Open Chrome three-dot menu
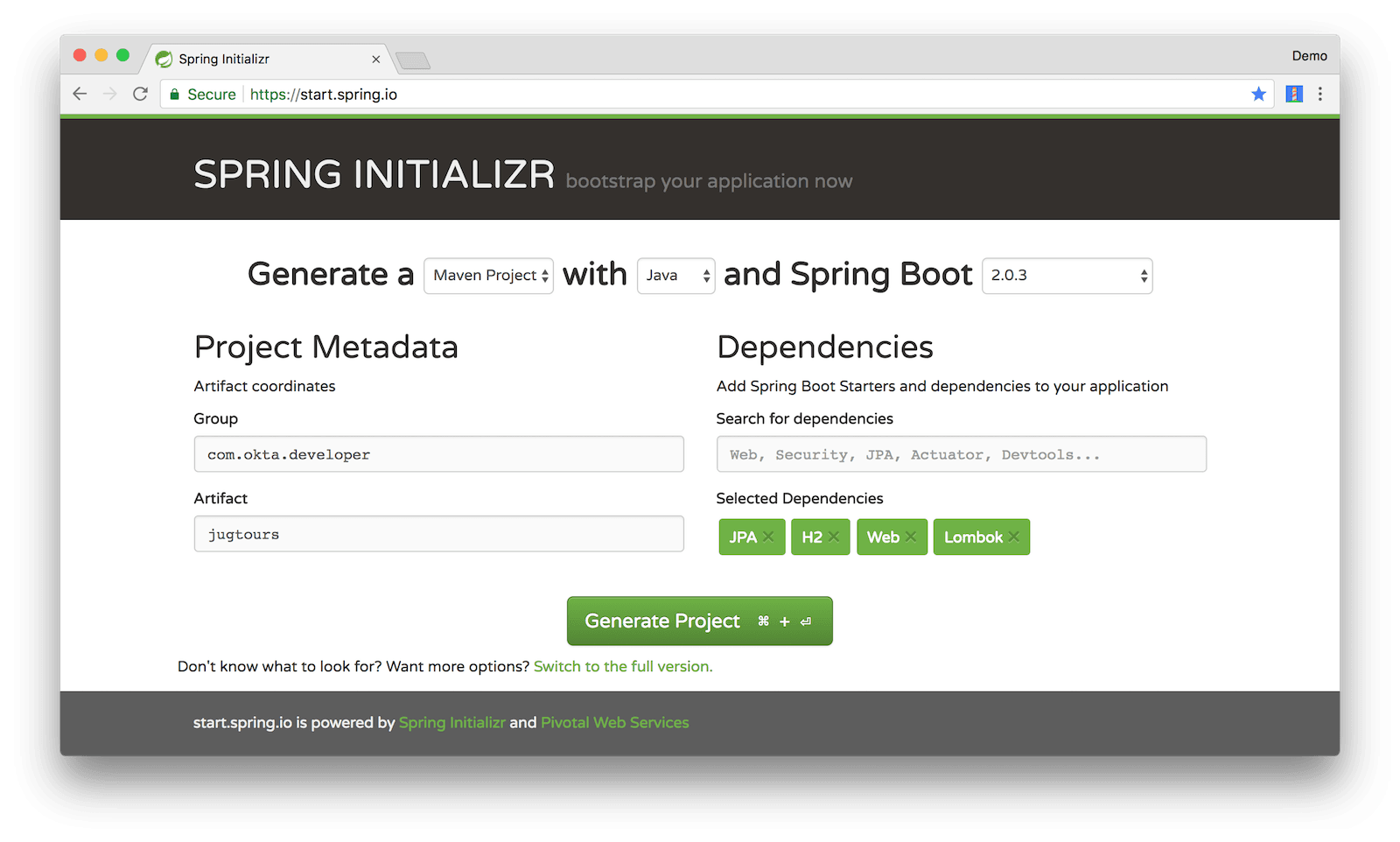The height and width of the screenshot is (842, 1400). click(1320, 94)
